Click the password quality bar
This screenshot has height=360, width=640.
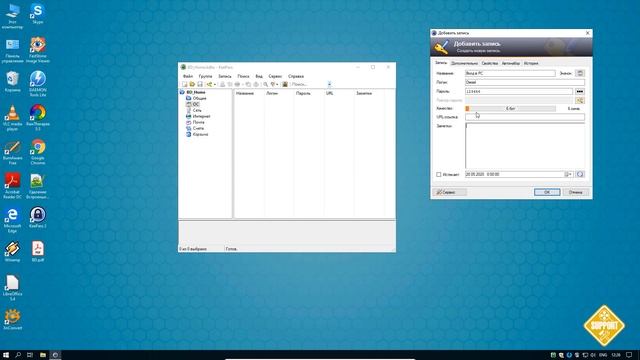tap(510, 109)
